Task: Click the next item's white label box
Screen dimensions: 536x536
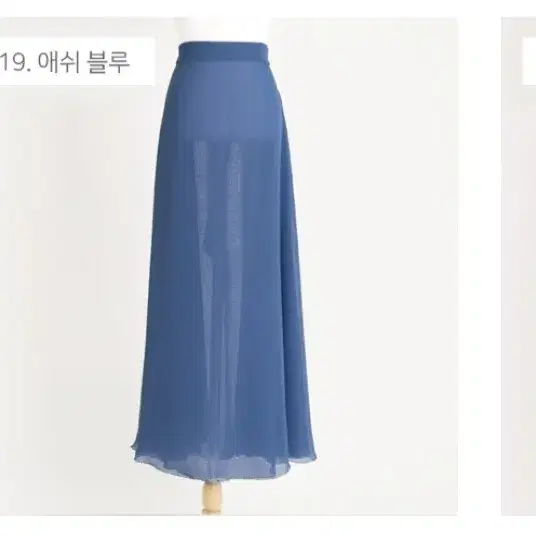Action: tap(529, 62)
